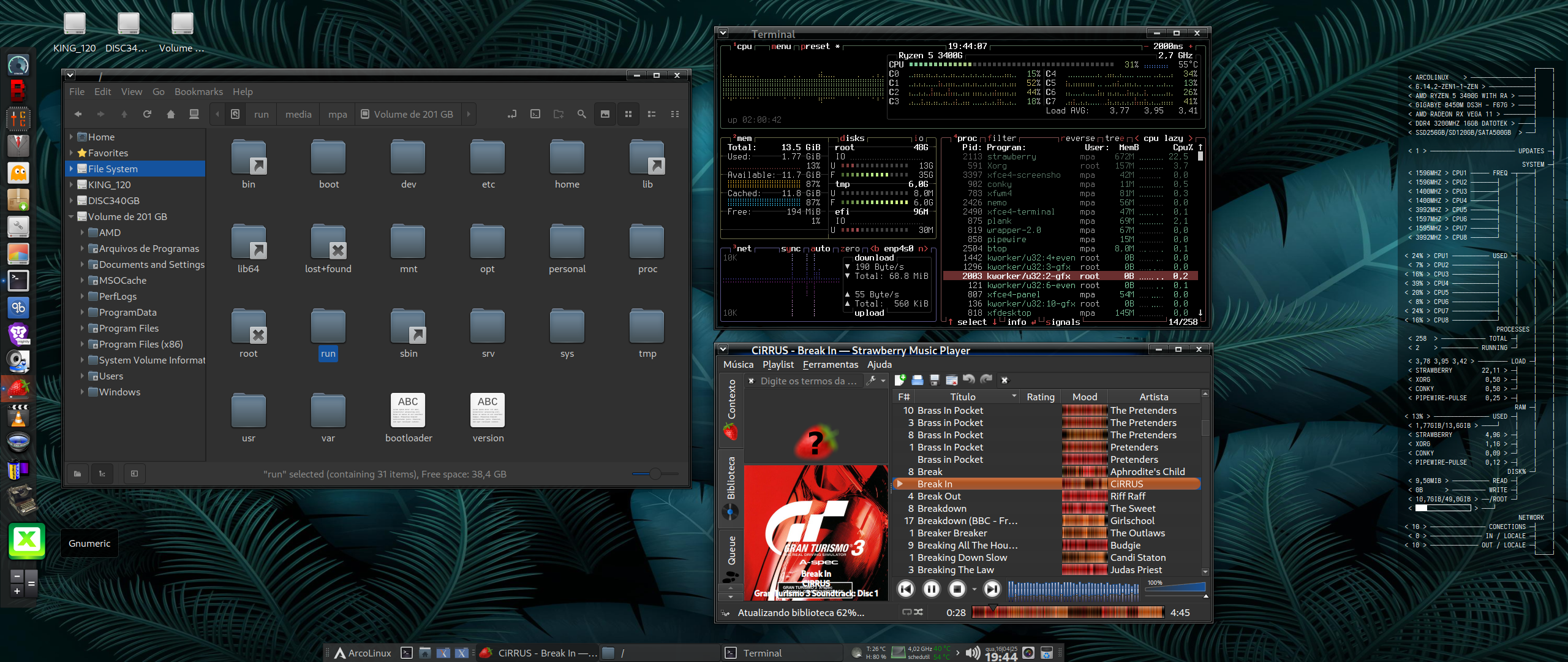Image resolution: width=1568 pixels, height=662 pixels.
Task: Sort playlist by Artista column header
Action: point(1153,397)
